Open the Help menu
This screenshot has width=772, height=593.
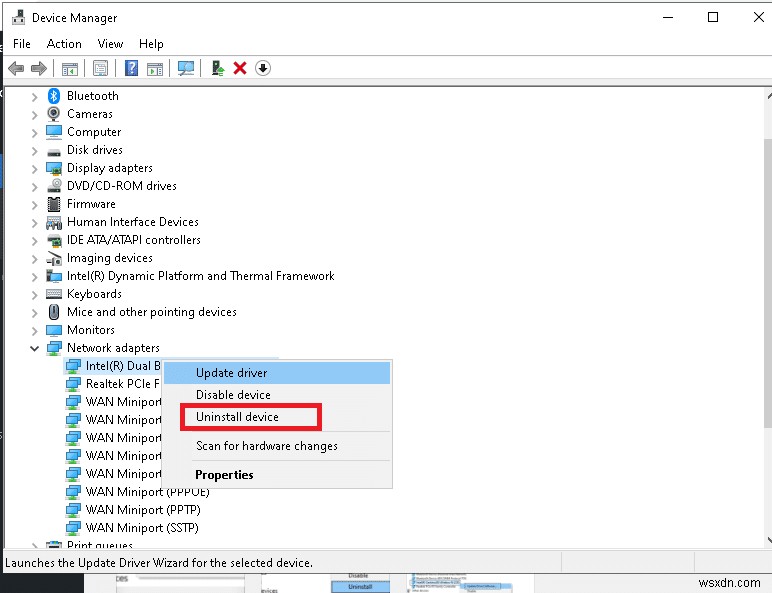pos(151,44)
